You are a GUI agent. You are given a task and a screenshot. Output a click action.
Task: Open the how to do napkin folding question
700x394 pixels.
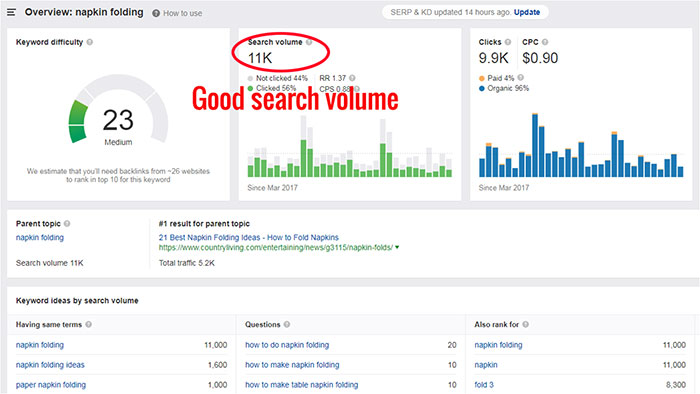(x=287, y=345)
